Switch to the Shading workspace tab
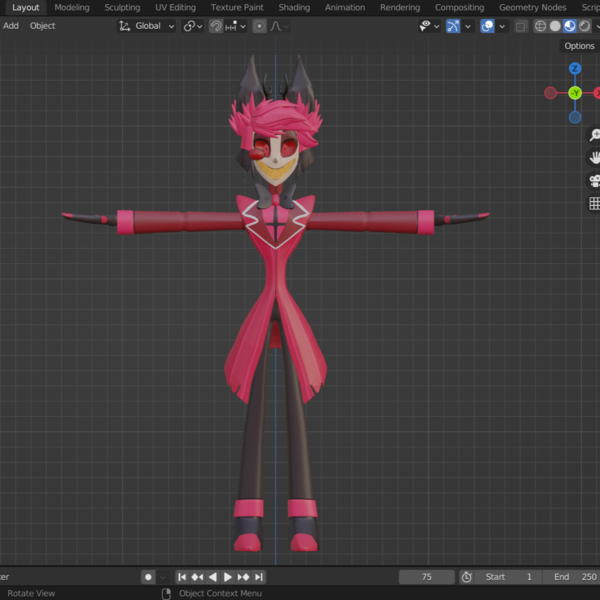Image resolution: width=600 pixels, height=600 pixels. [x=294, y=7]
